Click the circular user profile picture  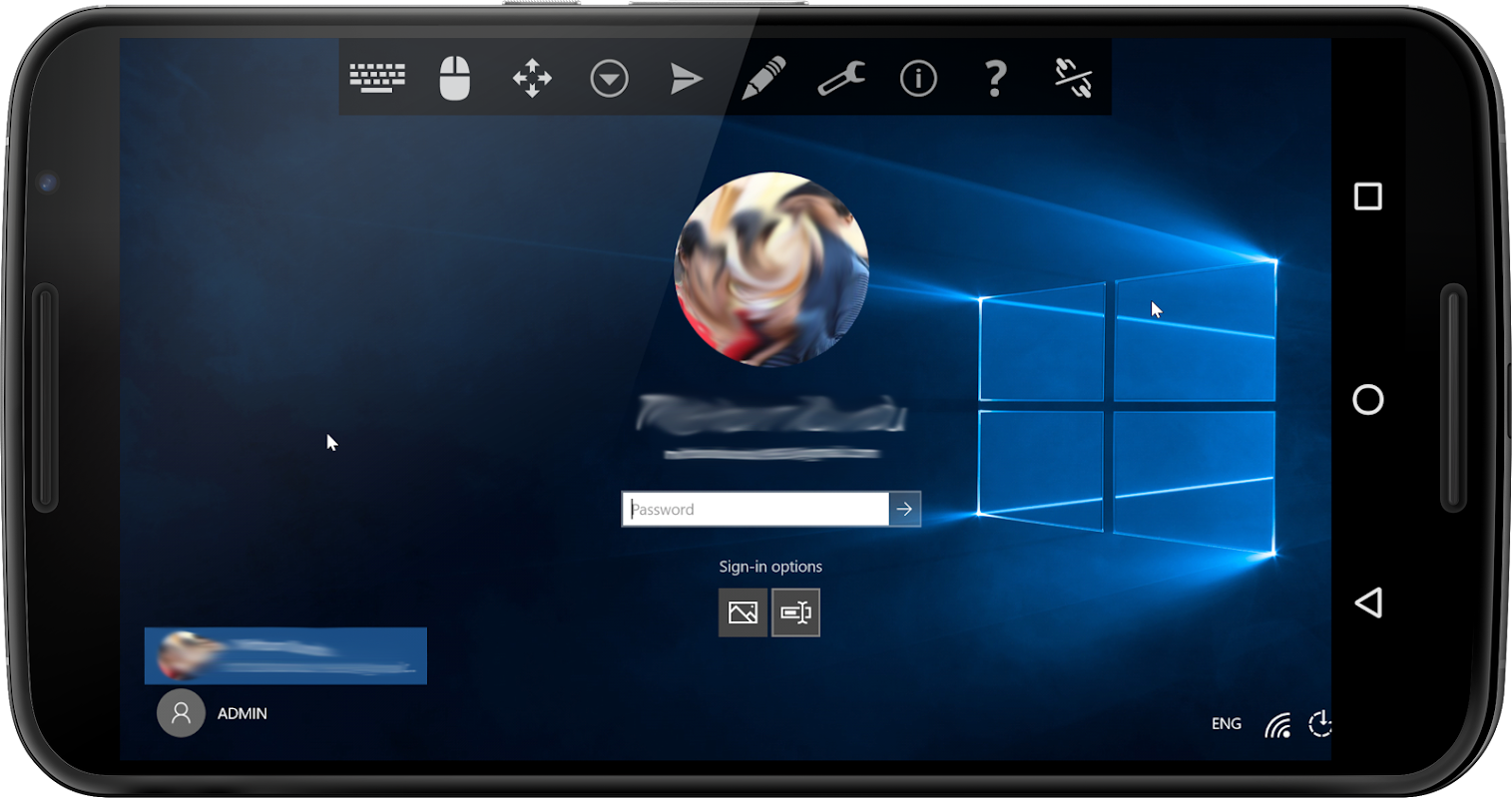pos(771,269)
